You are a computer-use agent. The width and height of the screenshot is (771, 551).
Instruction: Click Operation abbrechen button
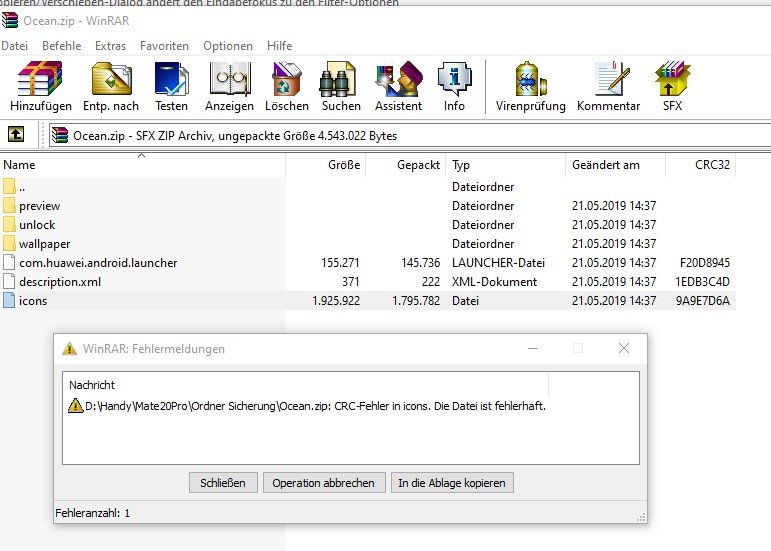point(323,483)
